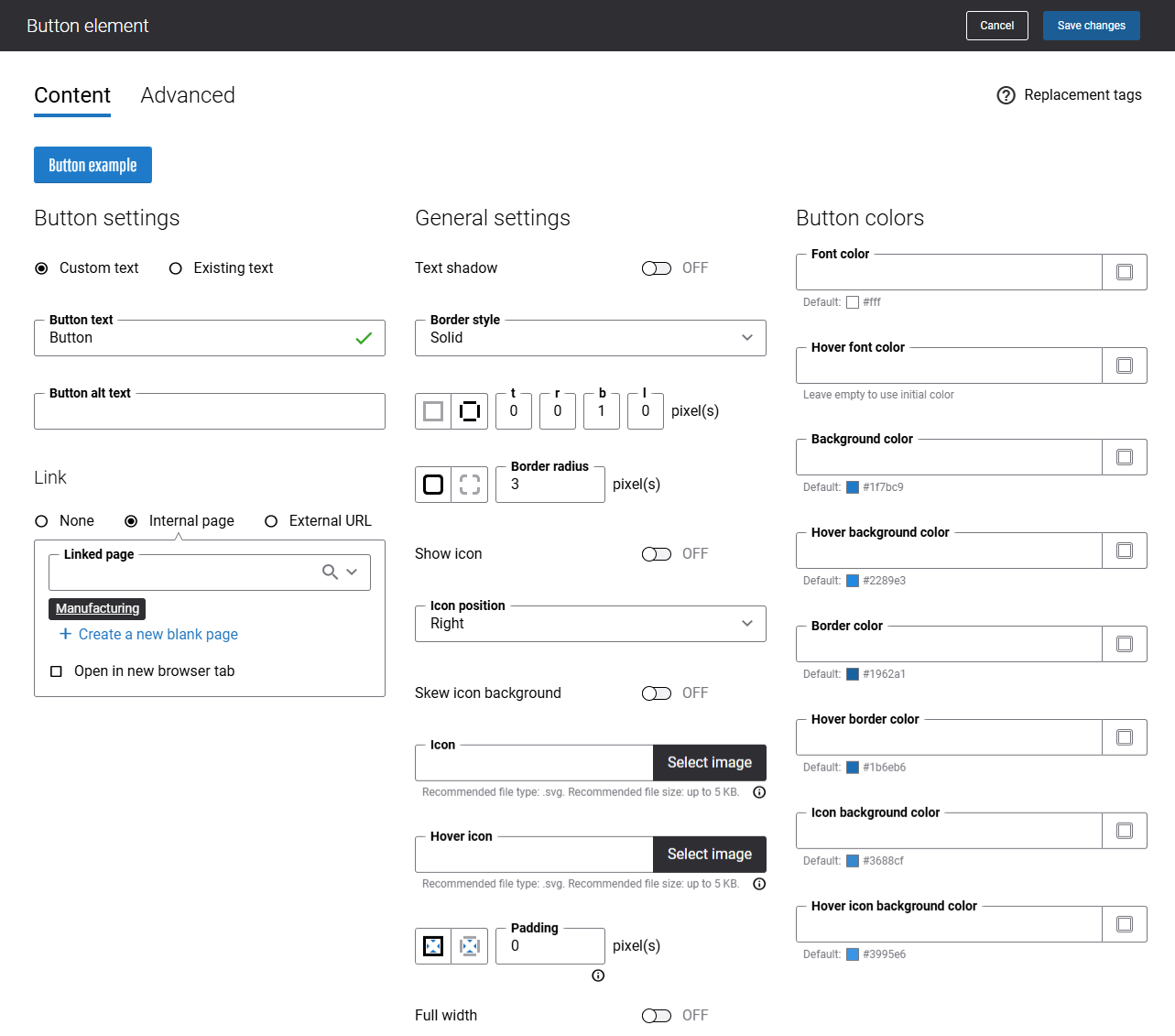1175x1036 pixels.
Task: Select Custom text radio option
Action: click(x=41, y=268)
